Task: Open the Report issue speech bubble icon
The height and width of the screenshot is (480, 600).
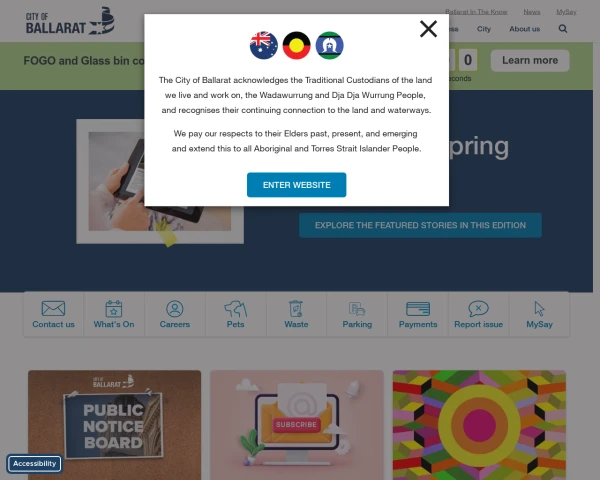Action: (478, 309)
